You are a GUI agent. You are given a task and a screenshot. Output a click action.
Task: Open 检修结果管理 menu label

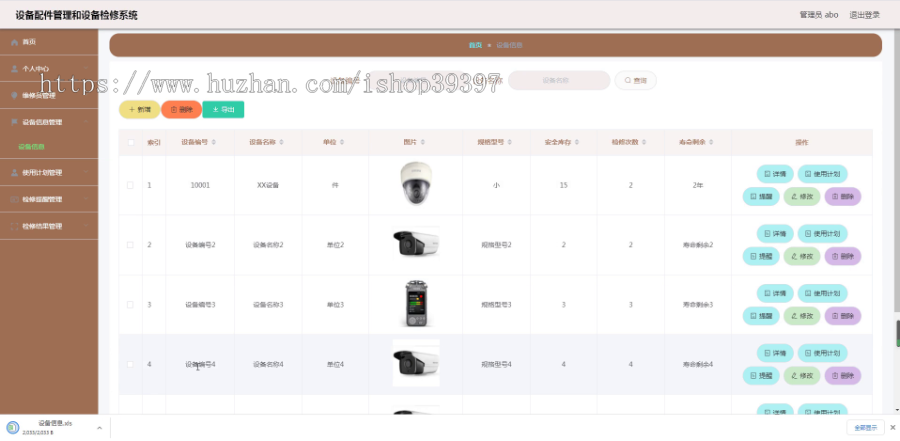click(x=42, y=226)
